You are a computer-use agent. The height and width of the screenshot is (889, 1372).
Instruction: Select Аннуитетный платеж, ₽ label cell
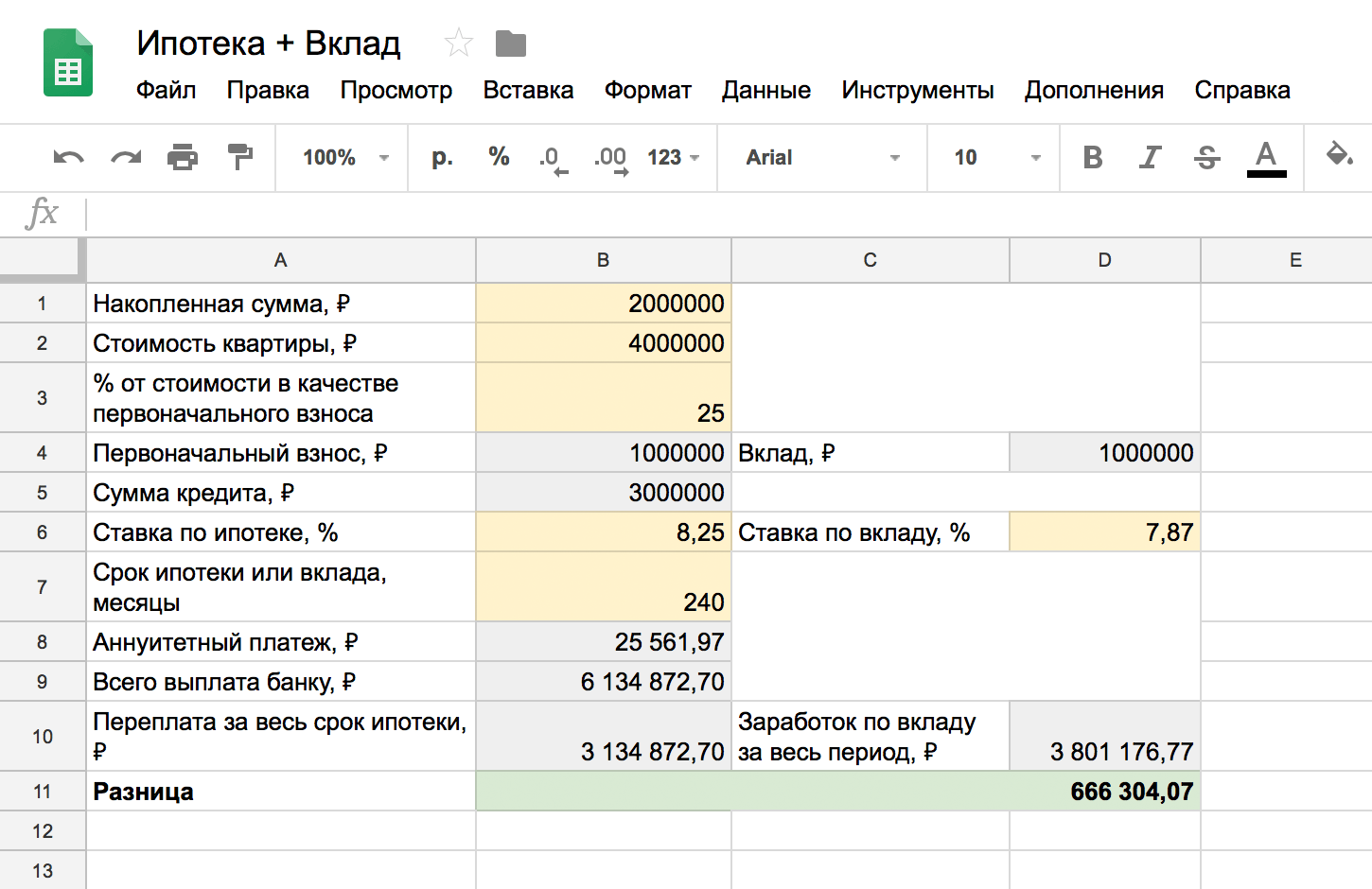click(281, 642)
